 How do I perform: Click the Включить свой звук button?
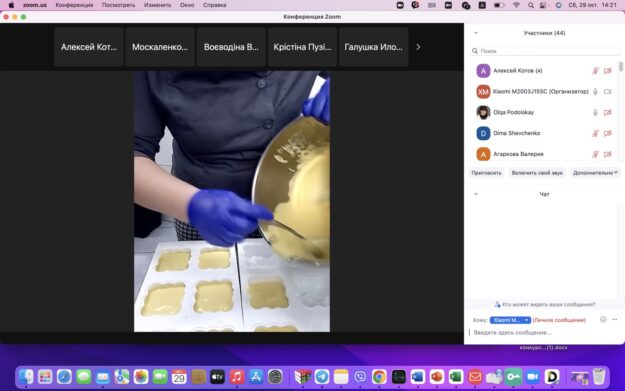[537, 173]
